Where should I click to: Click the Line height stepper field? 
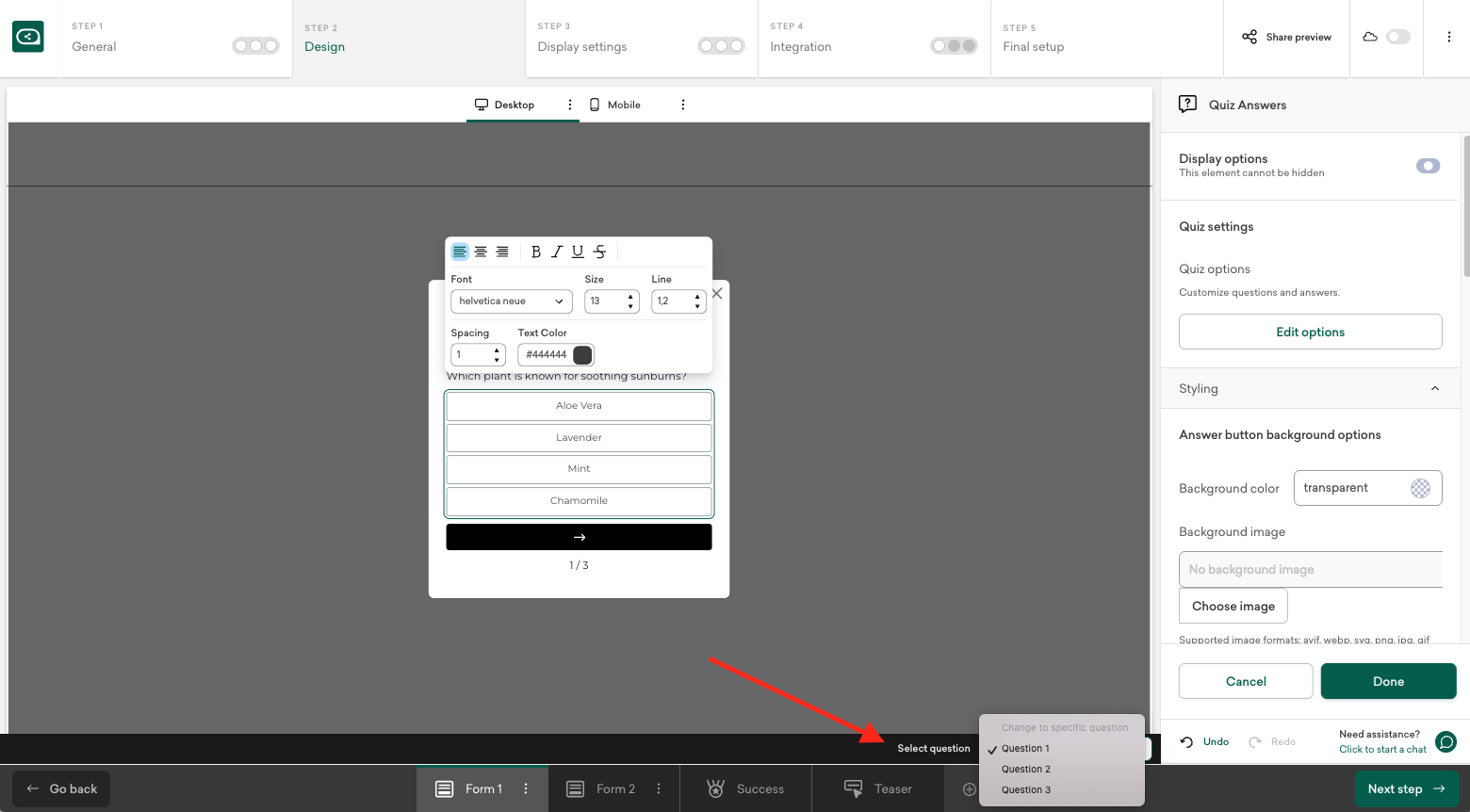[x=678, y=301]
